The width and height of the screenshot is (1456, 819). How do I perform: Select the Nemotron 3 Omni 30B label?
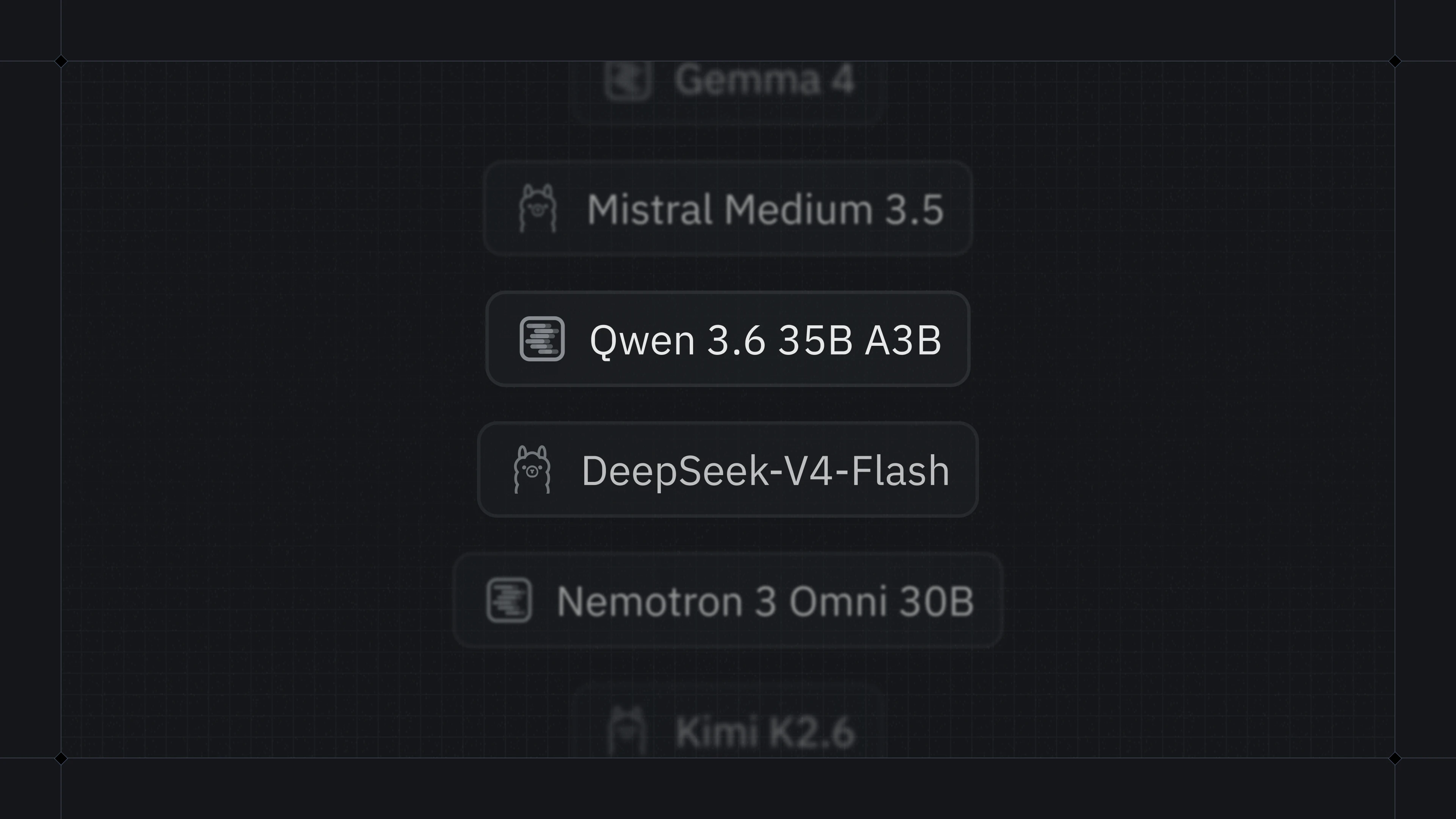765,601
